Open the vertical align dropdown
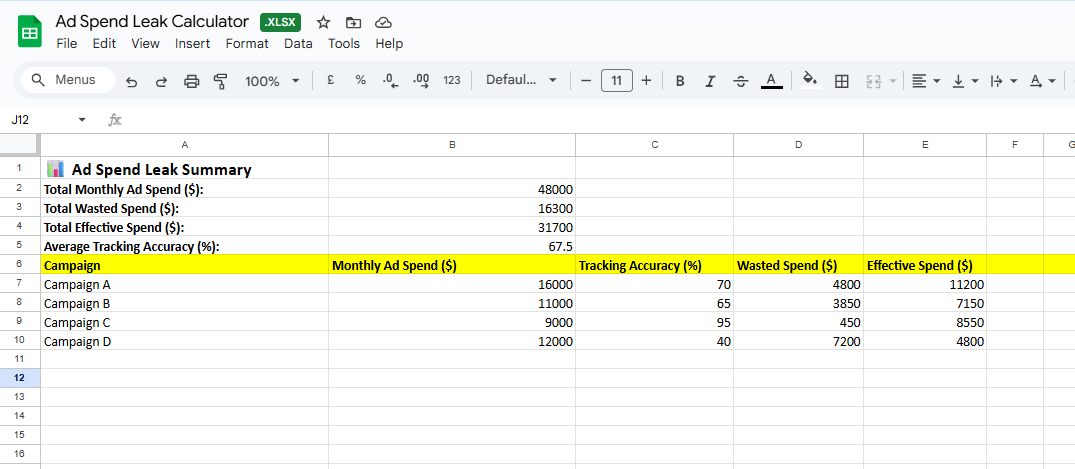1075x469 pixels. pyautogui.click(x=965, y=81)
